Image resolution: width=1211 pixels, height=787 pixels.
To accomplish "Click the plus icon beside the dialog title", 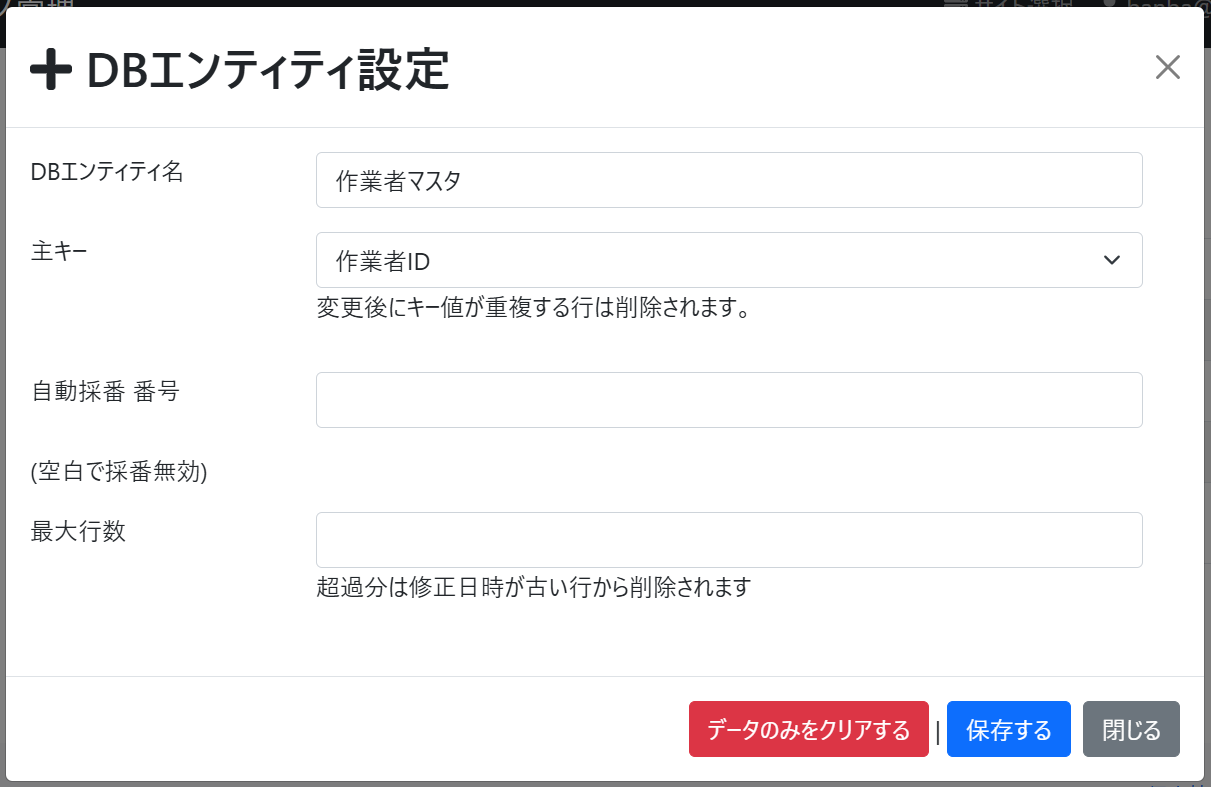I will click(x=50, y=71).
